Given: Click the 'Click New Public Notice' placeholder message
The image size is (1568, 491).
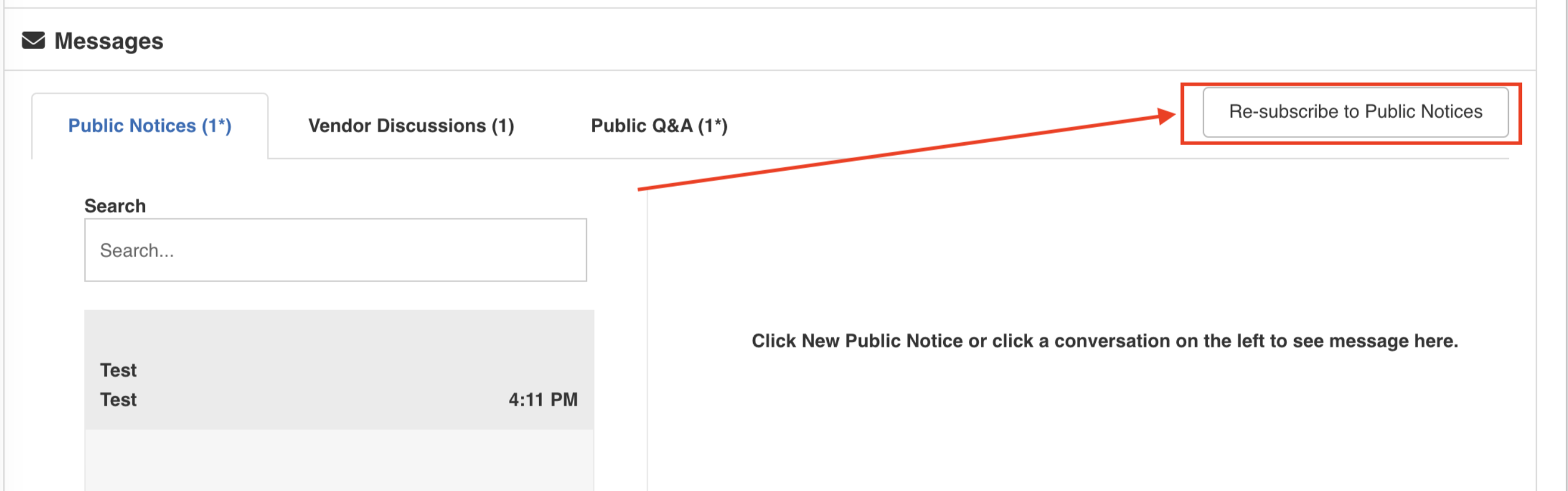Looking at the screenshot, I should [1105, 341].
